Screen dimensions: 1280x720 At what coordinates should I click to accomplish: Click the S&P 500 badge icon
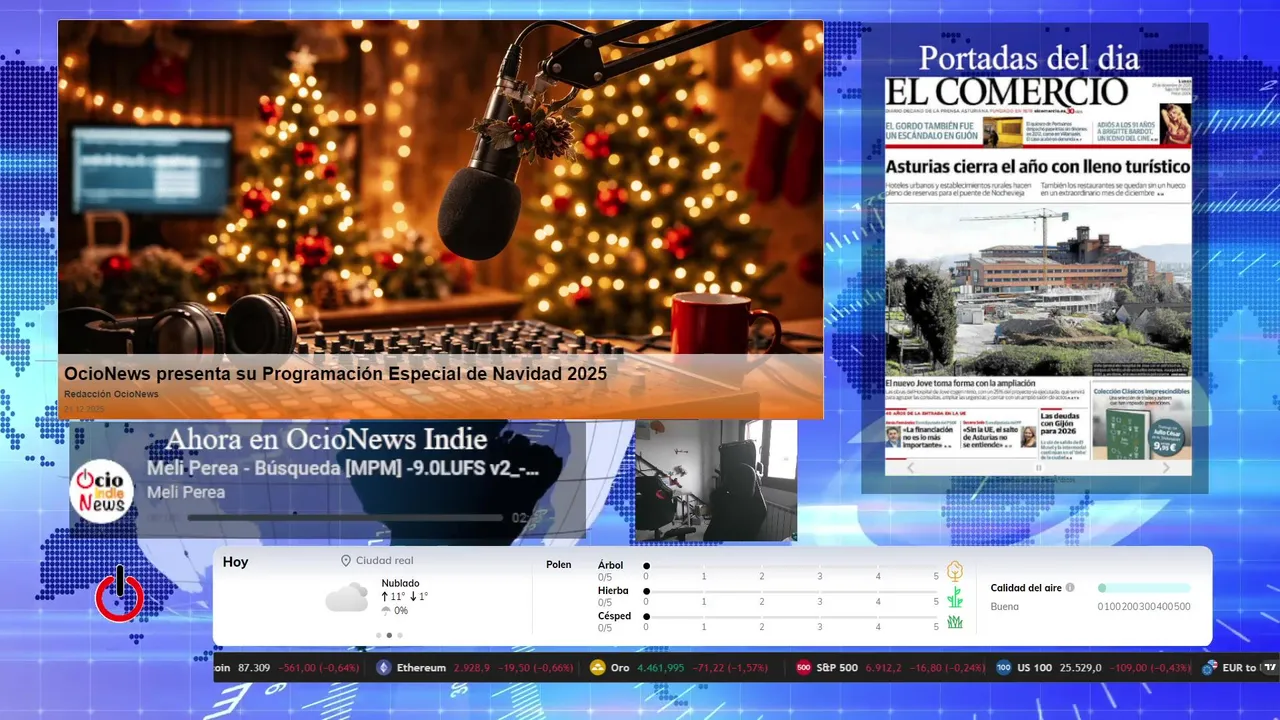pos(803,667)
